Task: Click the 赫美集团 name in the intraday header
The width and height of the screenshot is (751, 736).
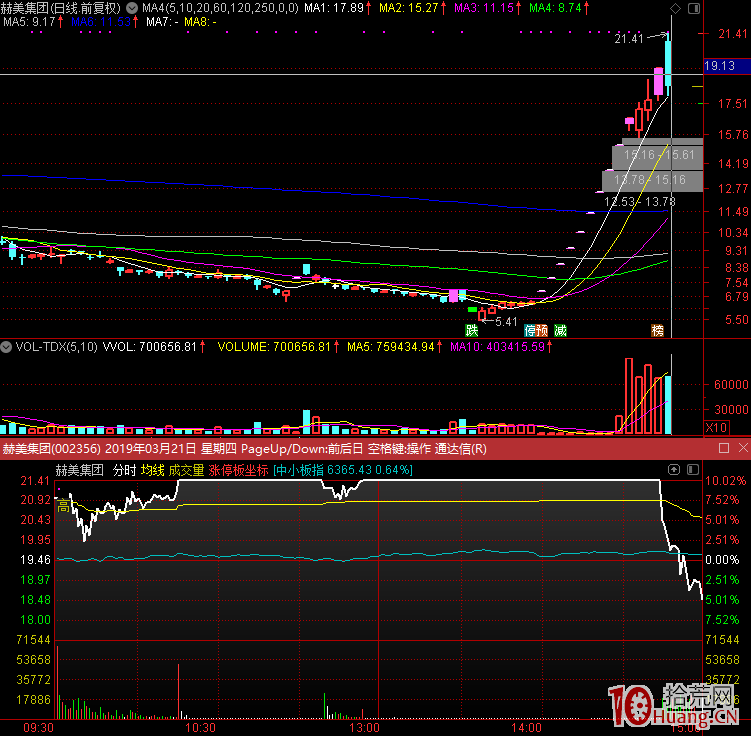Action: [80, 470]
